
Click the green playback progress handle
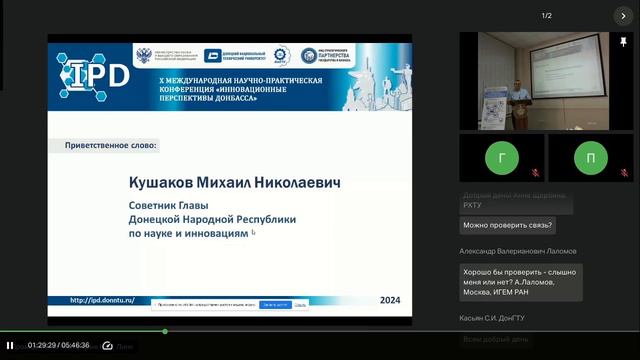[165, 331]
